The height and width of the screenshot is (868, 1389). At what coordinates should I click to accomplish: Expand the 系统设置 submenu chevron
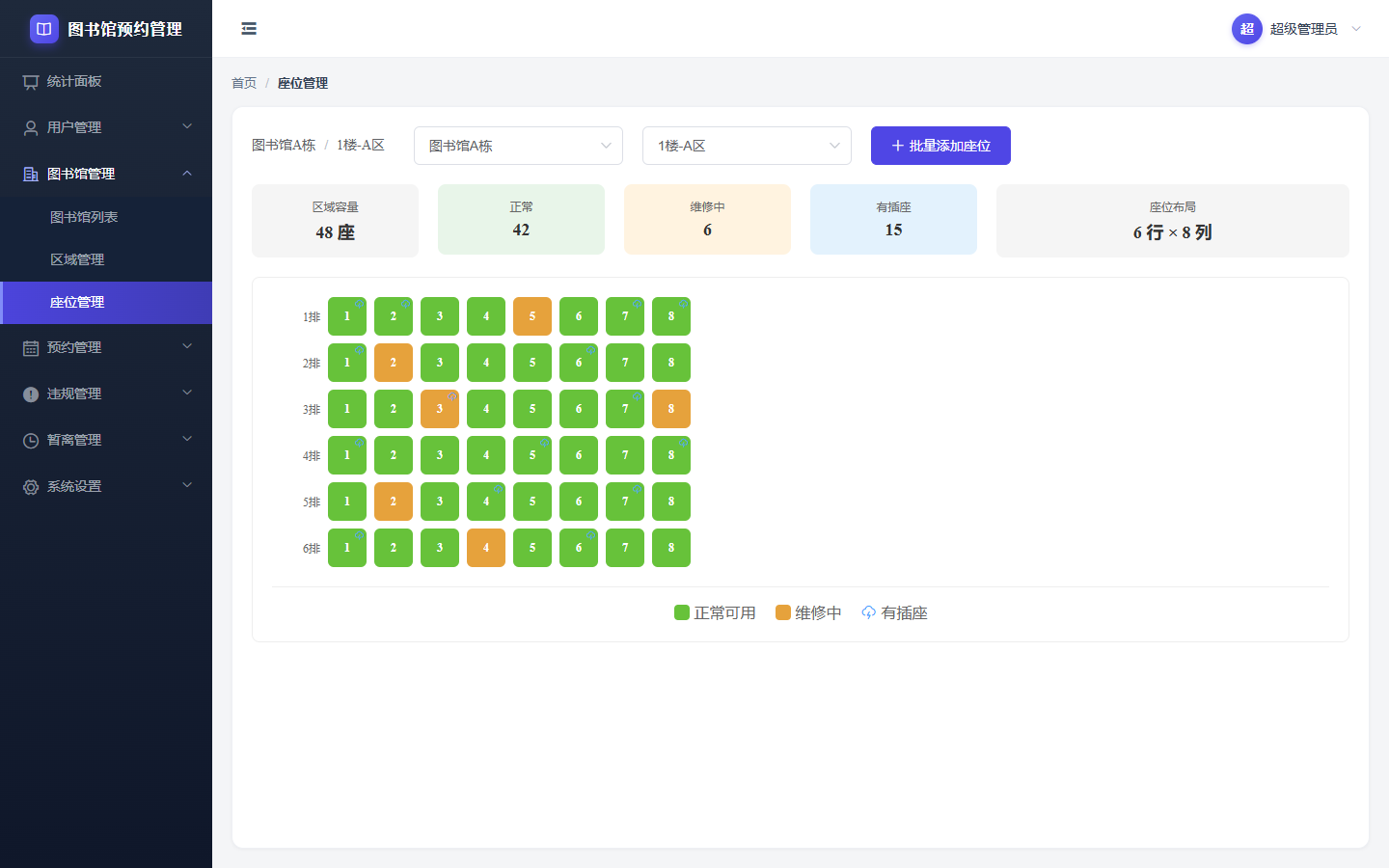tap(187, 485)
